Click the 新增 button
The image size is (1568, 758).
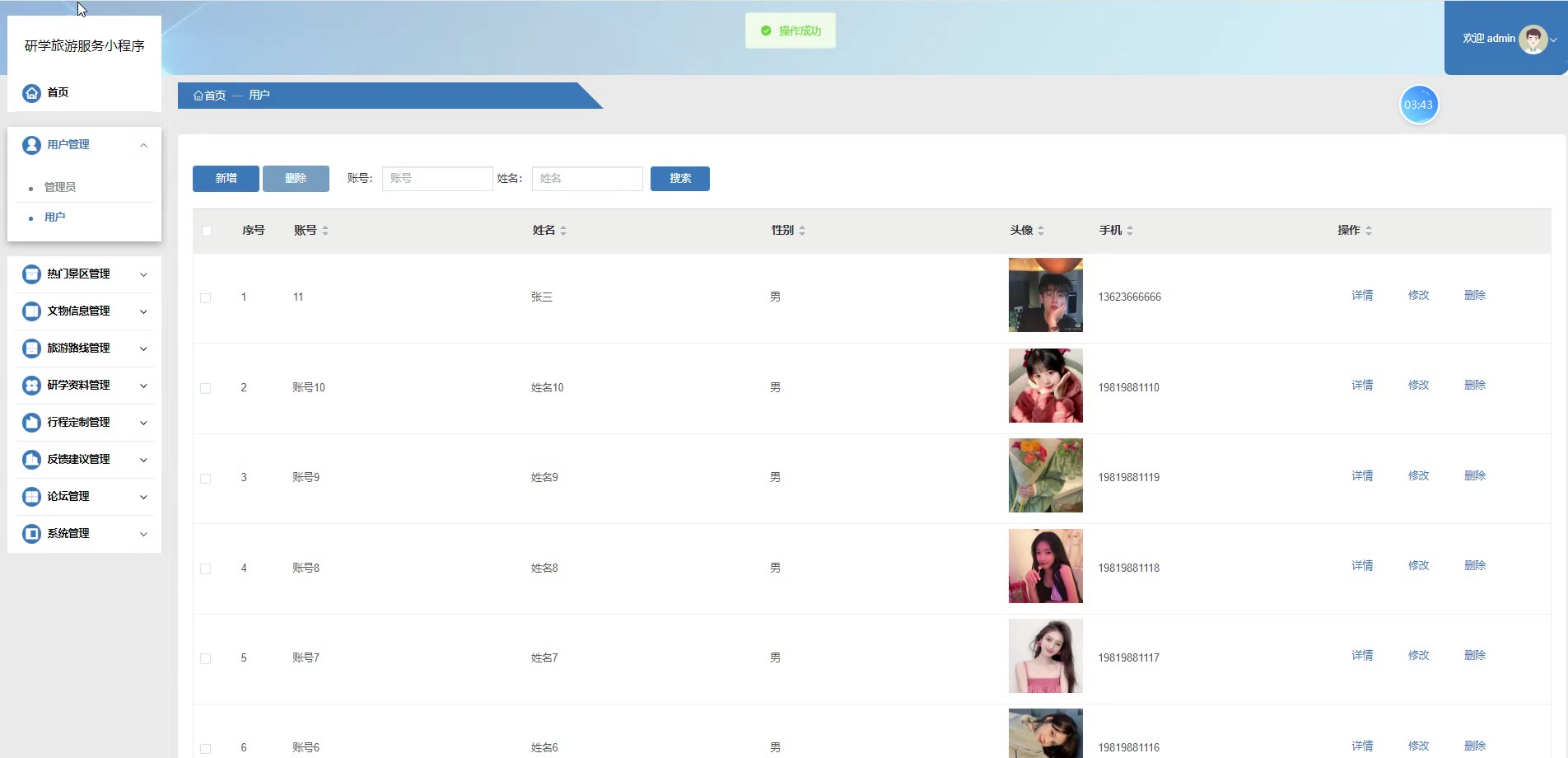[226, 179]
